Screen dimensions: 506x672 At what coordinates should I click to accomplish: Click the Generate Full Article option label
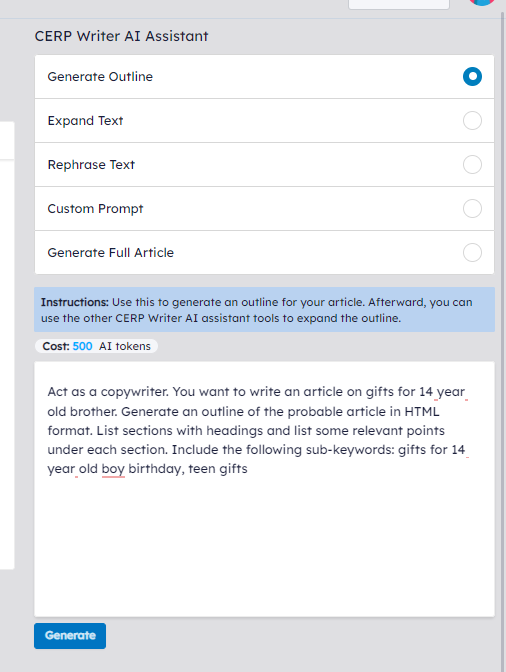tap(111, 252)
